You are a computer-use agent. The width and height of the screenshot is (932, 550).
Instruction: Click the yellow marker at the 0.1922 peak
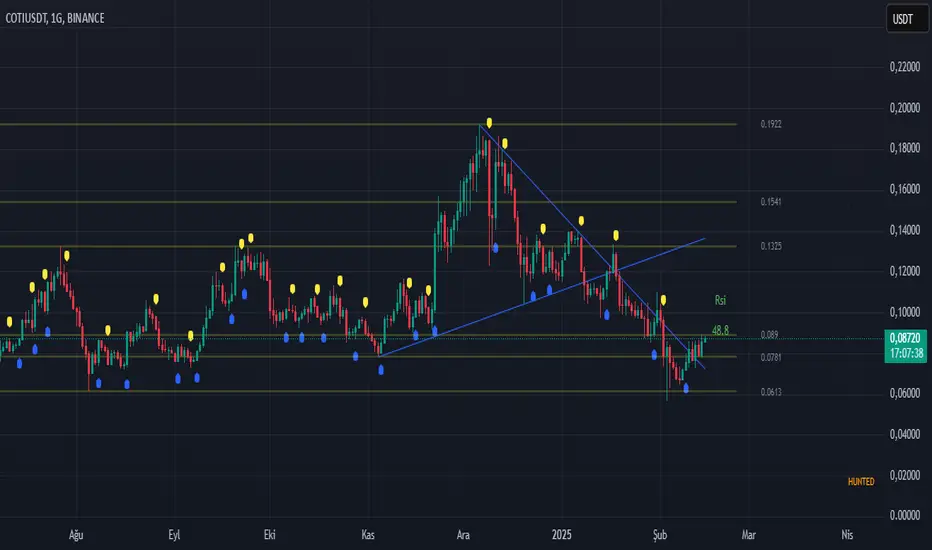click(x=489, y=123)
